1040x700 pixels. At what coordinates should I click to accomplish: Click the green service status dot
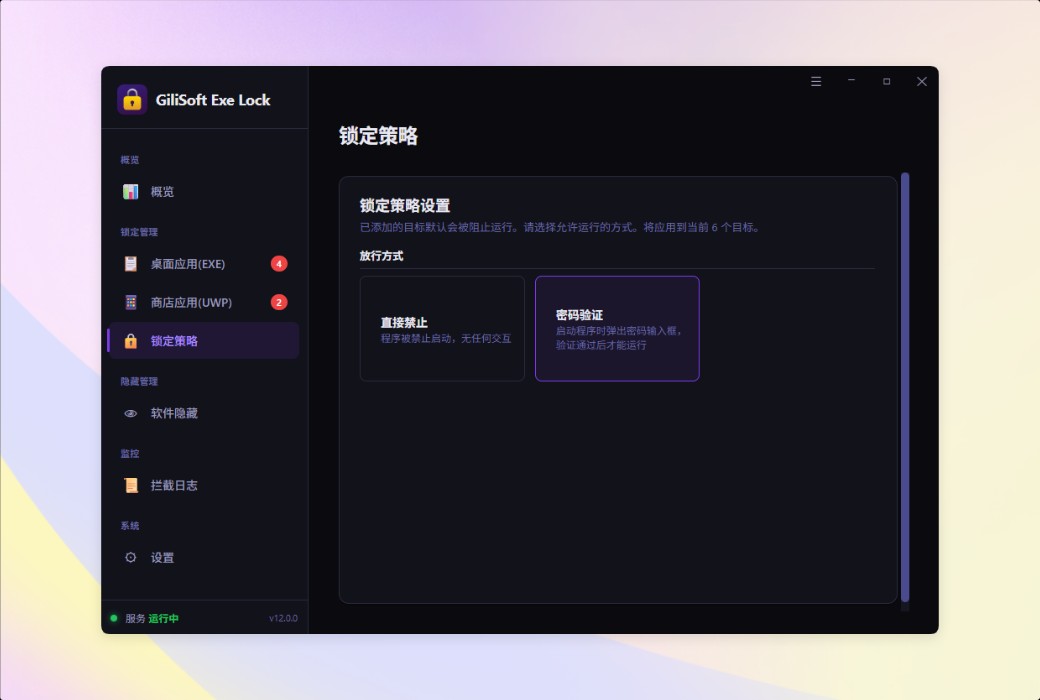click(x=113, y=618)
